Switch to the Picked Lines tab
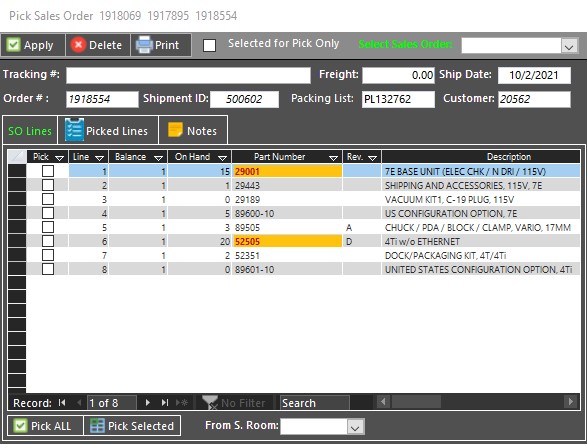Viewport: 587px width, 444px height. pyautogui.click(x=107, y=131)
